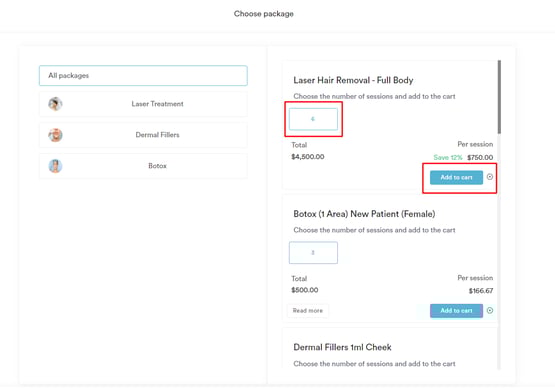Select the Dermal Fillers 1ml Cheek title

coord(342,347)
